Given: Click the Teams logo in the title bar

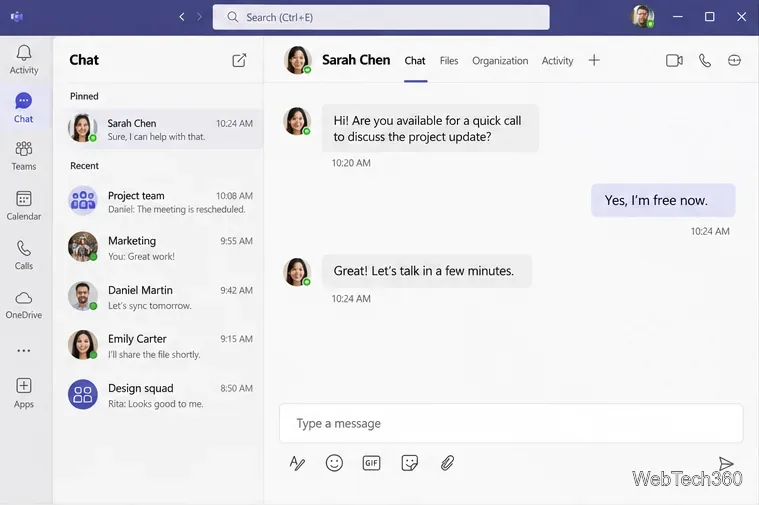Looking at the screenshot, I should coord(17,17).
